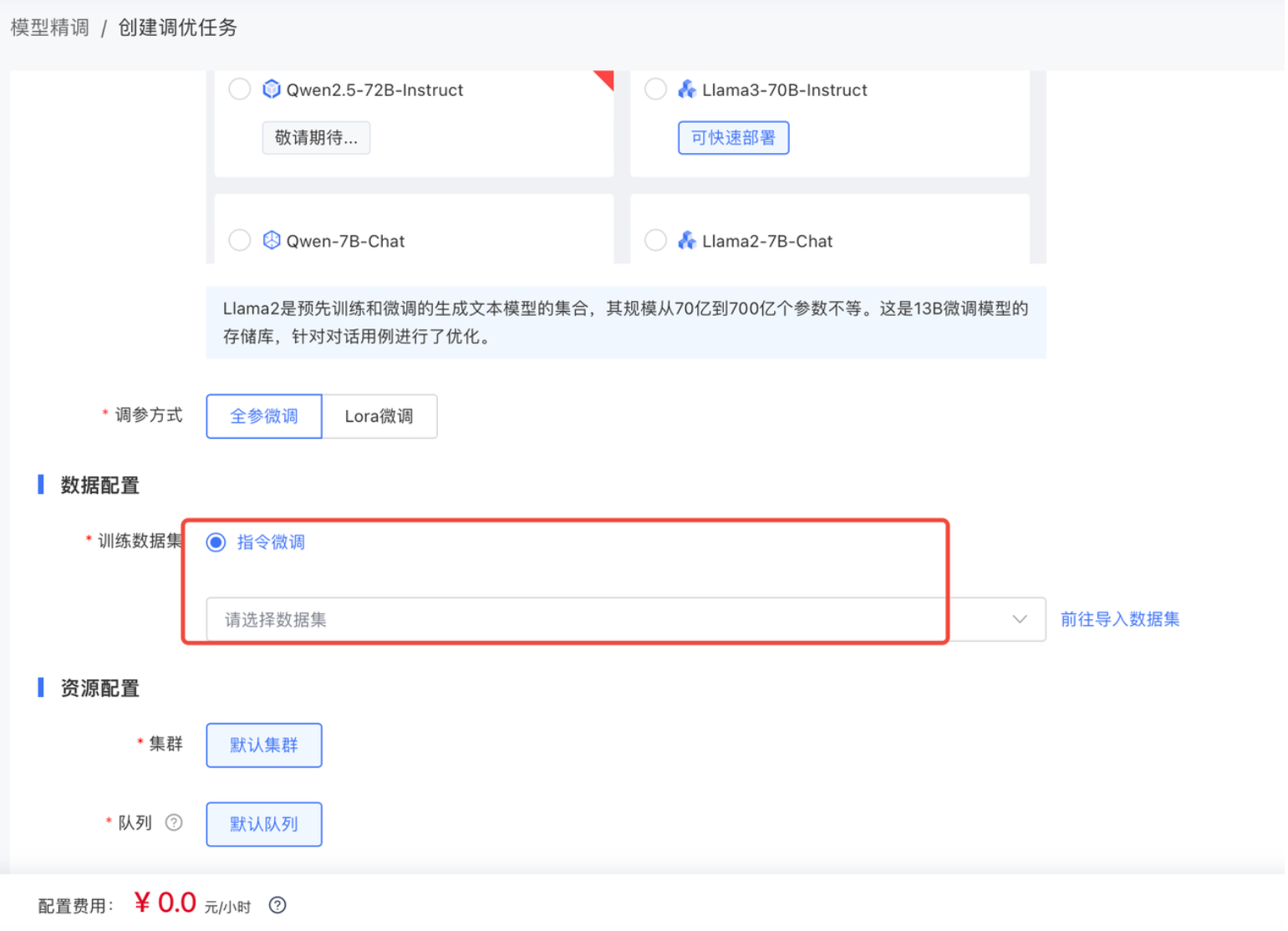Click the 指令微调 option label text
The image size is (1288, 931).
point(271,542)
